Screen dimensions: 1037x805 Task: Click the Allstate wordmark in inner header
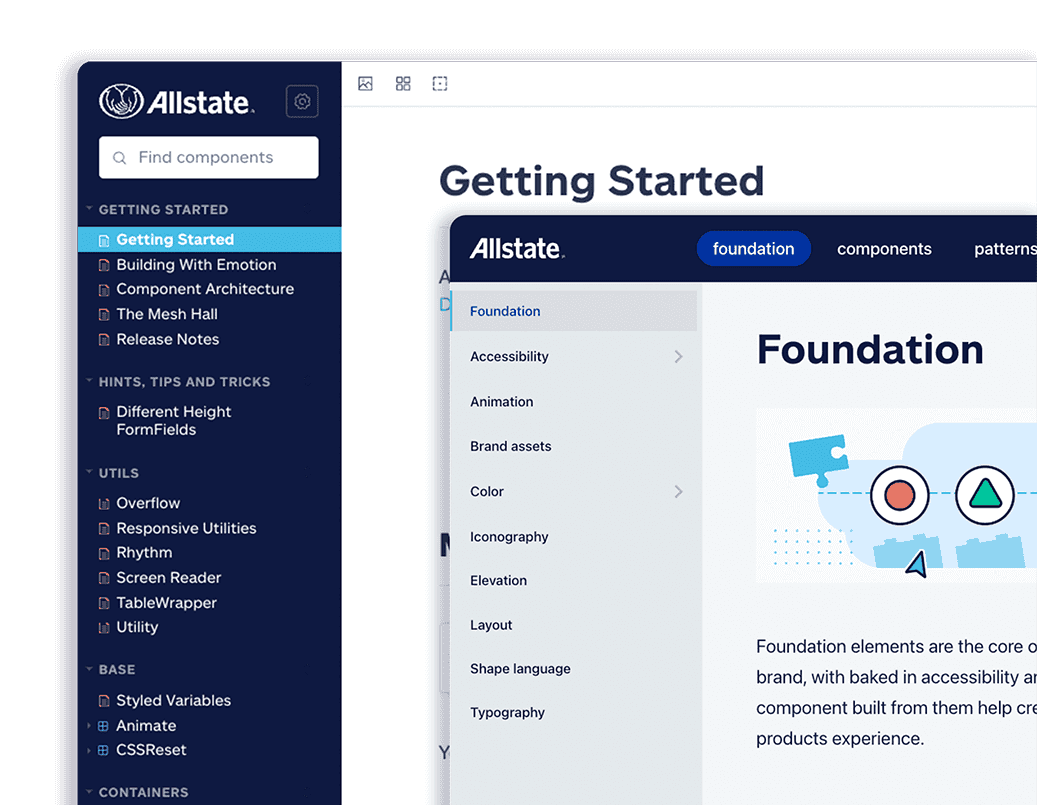tap(517, 249)
